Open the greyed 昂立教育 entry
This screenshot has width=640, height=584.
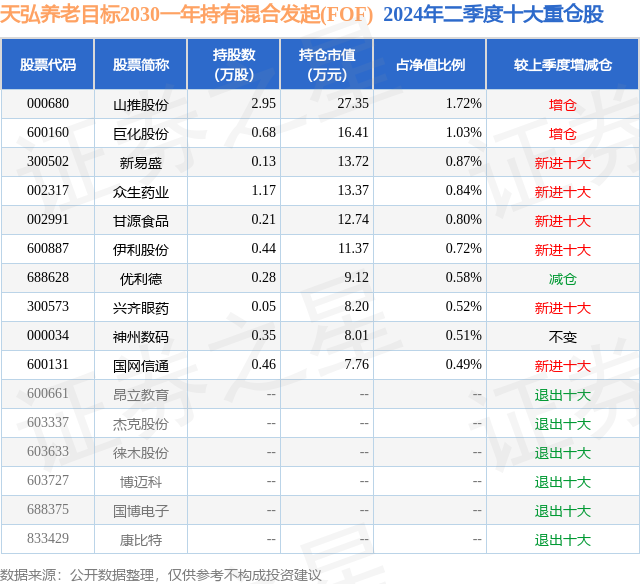point(141,395)
